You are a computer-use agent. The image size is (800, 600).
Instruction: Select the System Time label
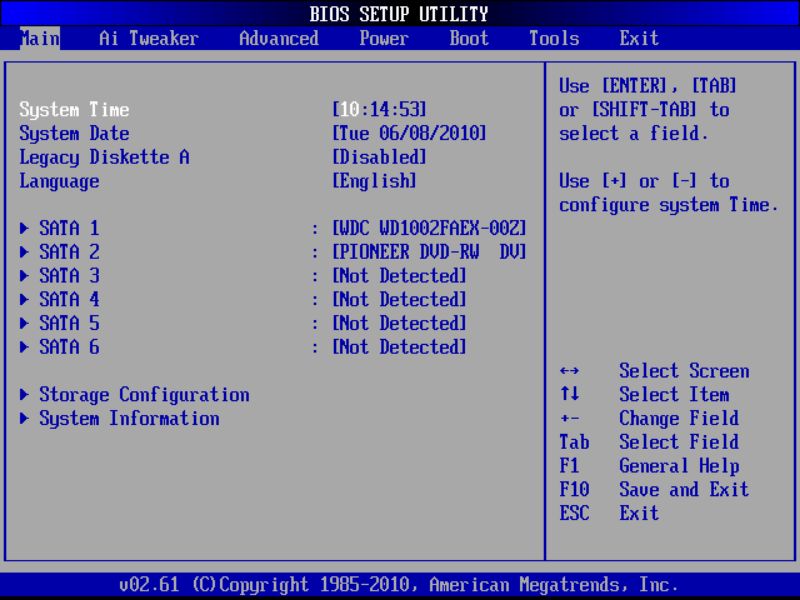coord(74,110)
